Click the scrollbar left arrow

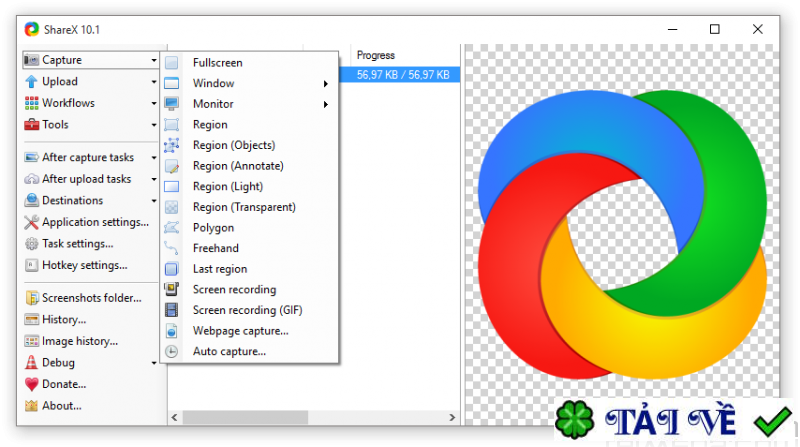click(x=174, y=417)
